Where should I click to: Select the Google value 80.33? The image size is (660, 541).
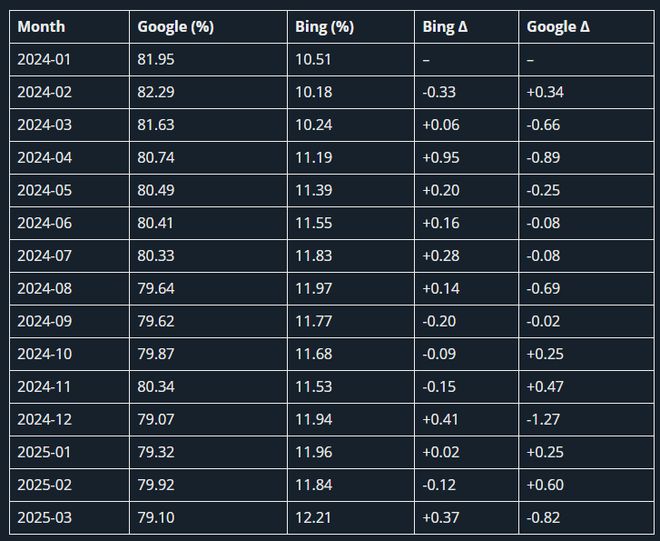coord(208,256)
